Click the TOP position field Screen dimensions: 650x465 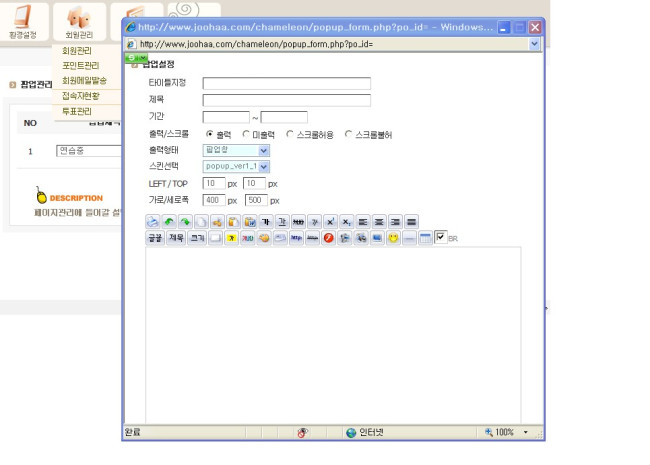(254, 183)
